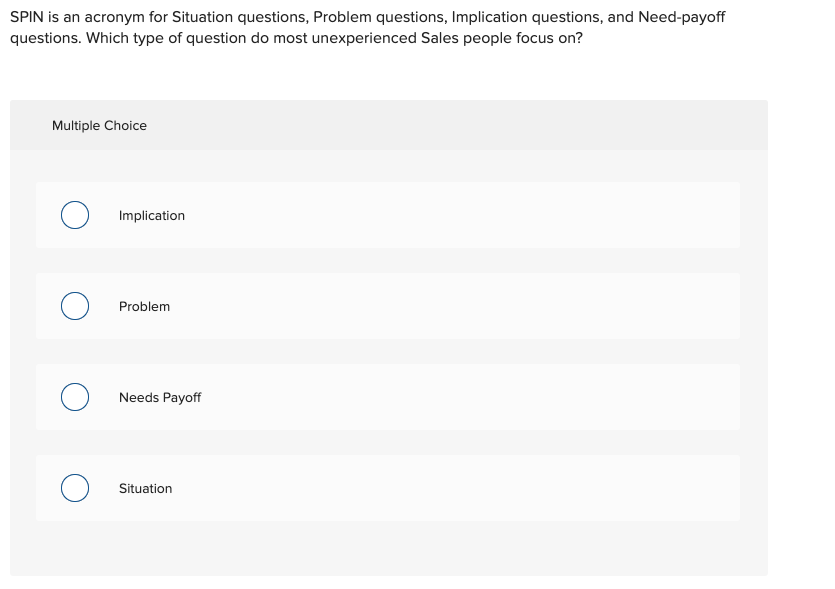
Task: Click the third answer option row
Action: pyautogui.click(x=388, y=396)
